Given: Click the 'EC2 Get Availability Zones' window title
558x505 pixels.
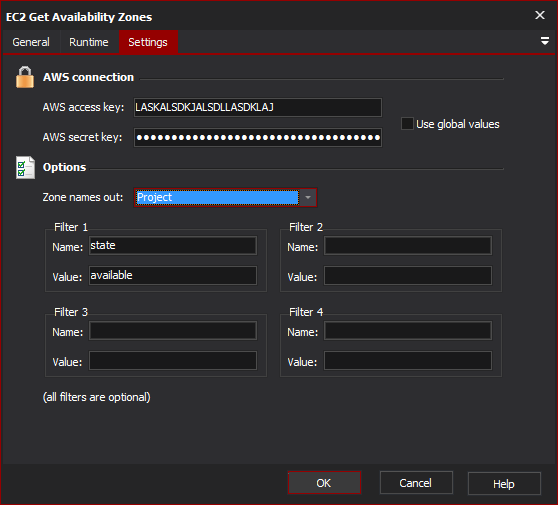Looking at the screenshot, I should pyautogui.click(x=79, y=17).
